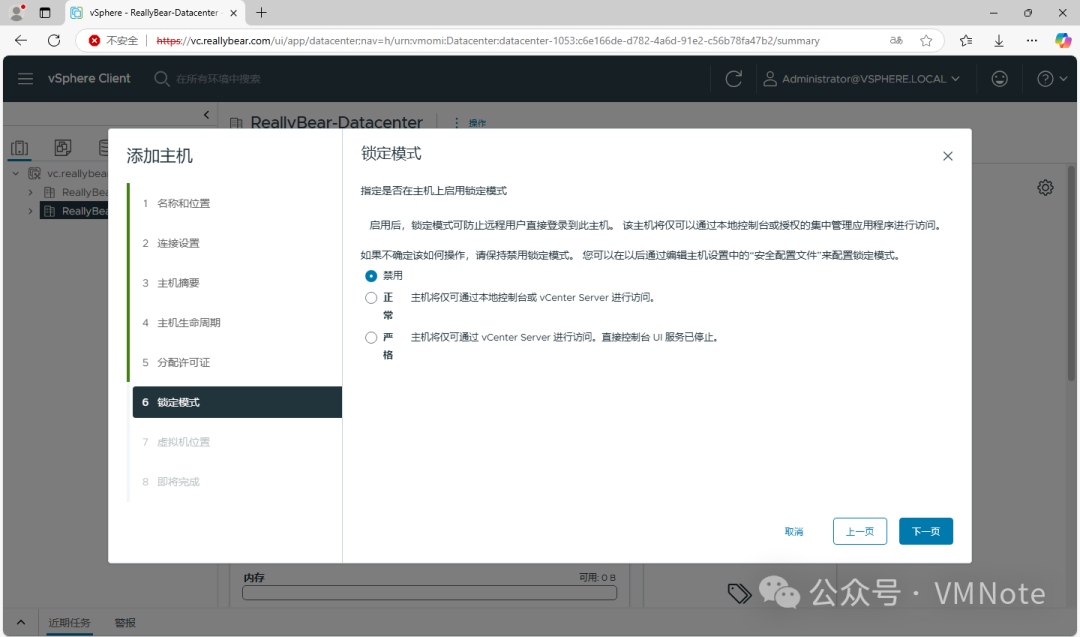Collapse the navigation sidebar chevron
The width and height of the screenshot is (1080, 637).
[x=206, y=115]
